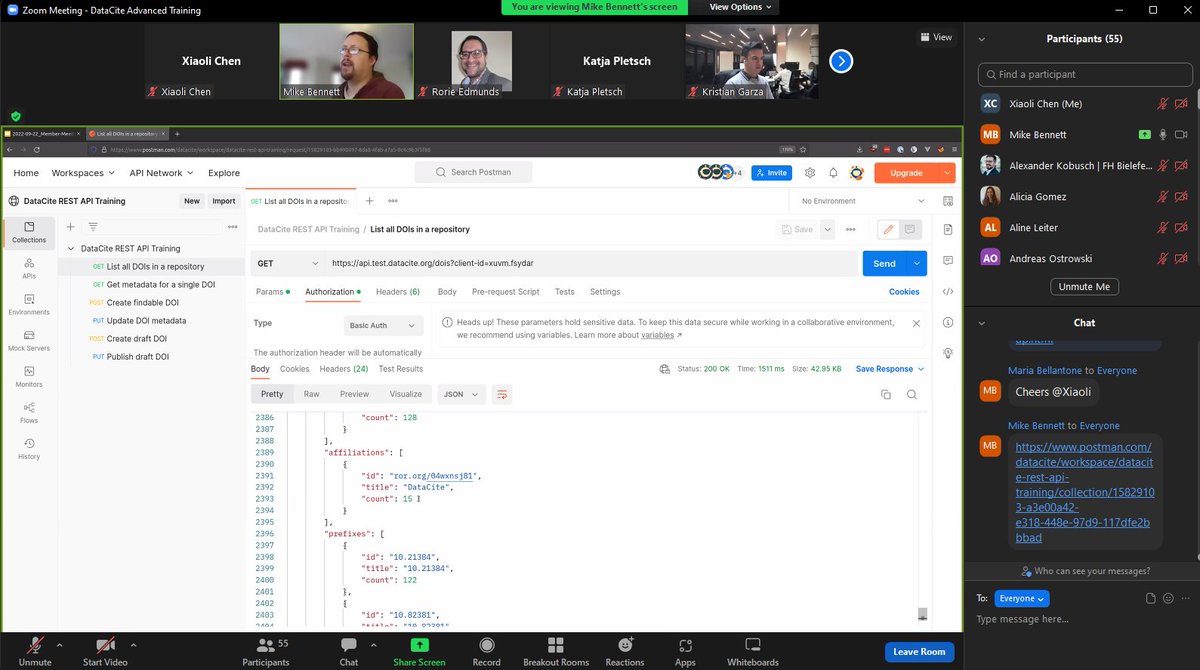Open the JSON format dropdown
Viewport: 1200px width, 670px height.
(x=463, y=394)
